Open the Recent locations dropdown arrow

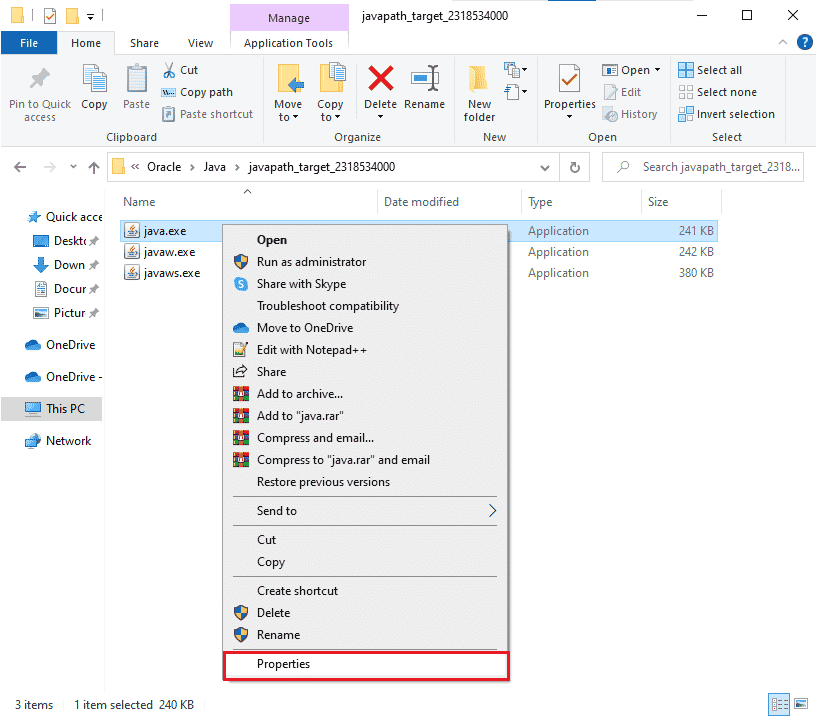tap(73, 167)
